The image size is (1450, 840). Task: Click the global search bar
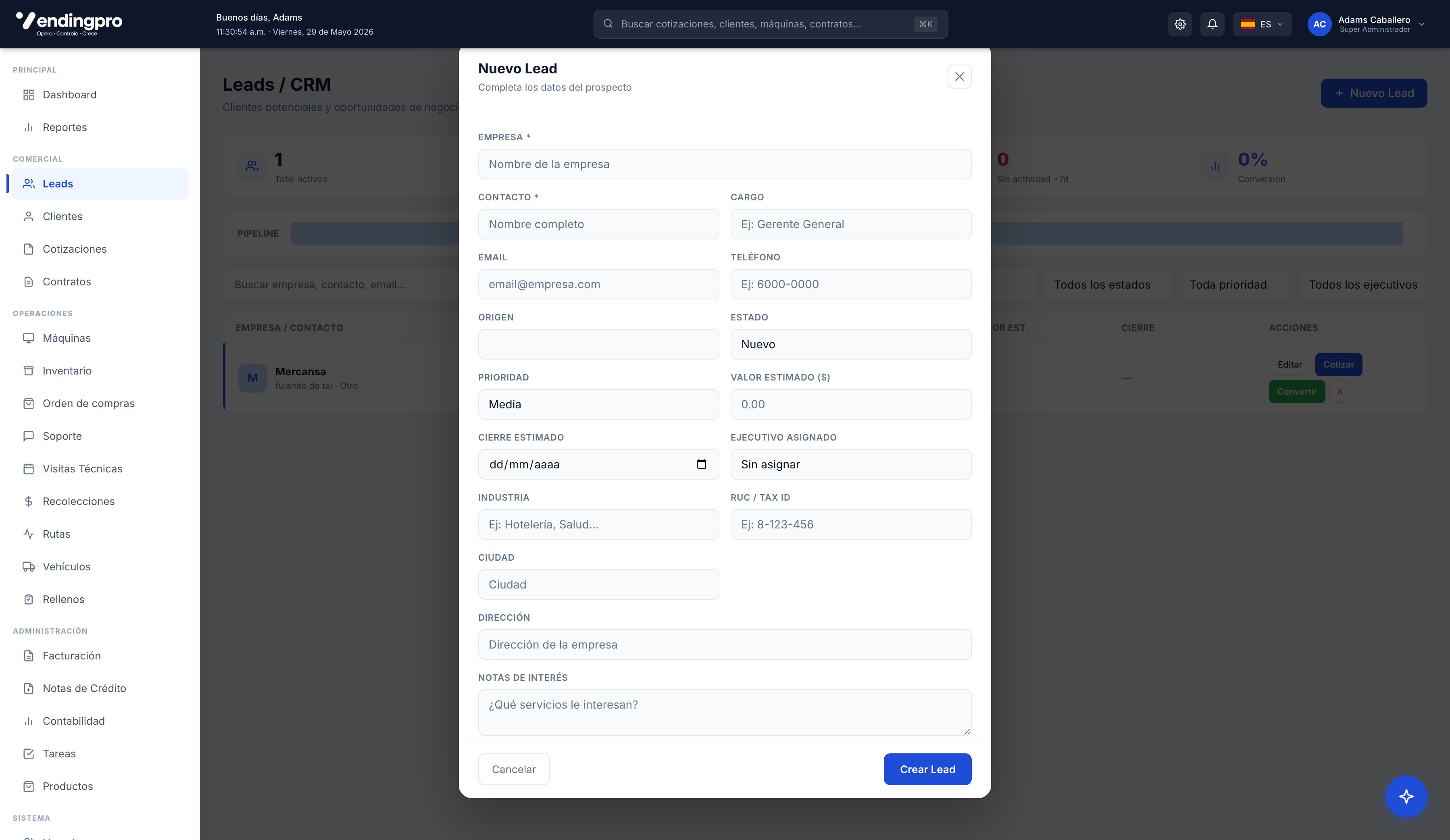771,24
